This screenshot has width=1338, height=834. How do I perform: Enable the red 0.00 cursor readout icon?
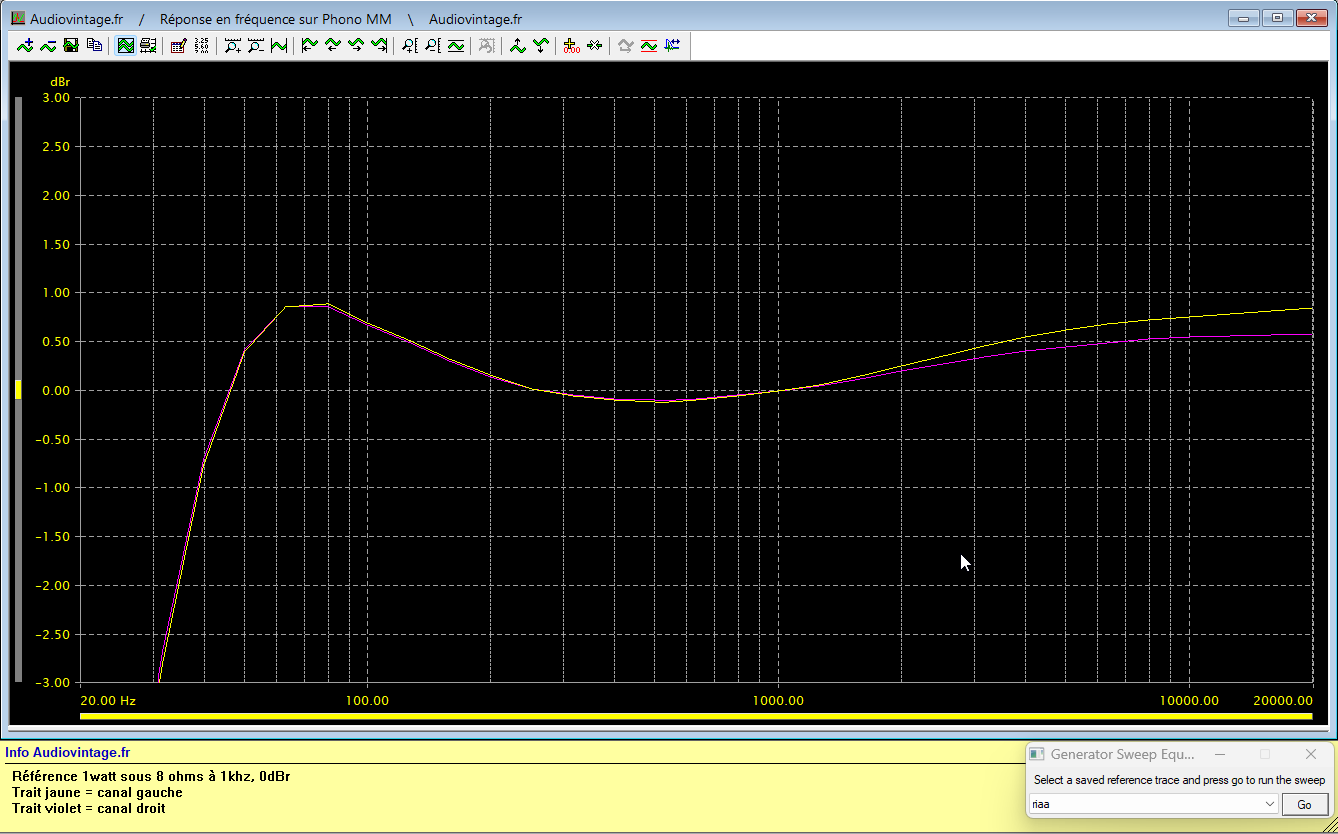click(572, 45)
